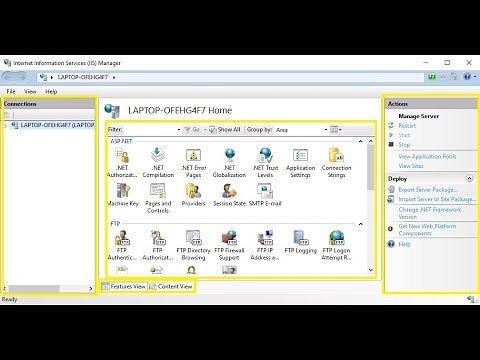
Task: Open the .NET Globalization feature
Action: pyautogui.click(x=229, y=163)
